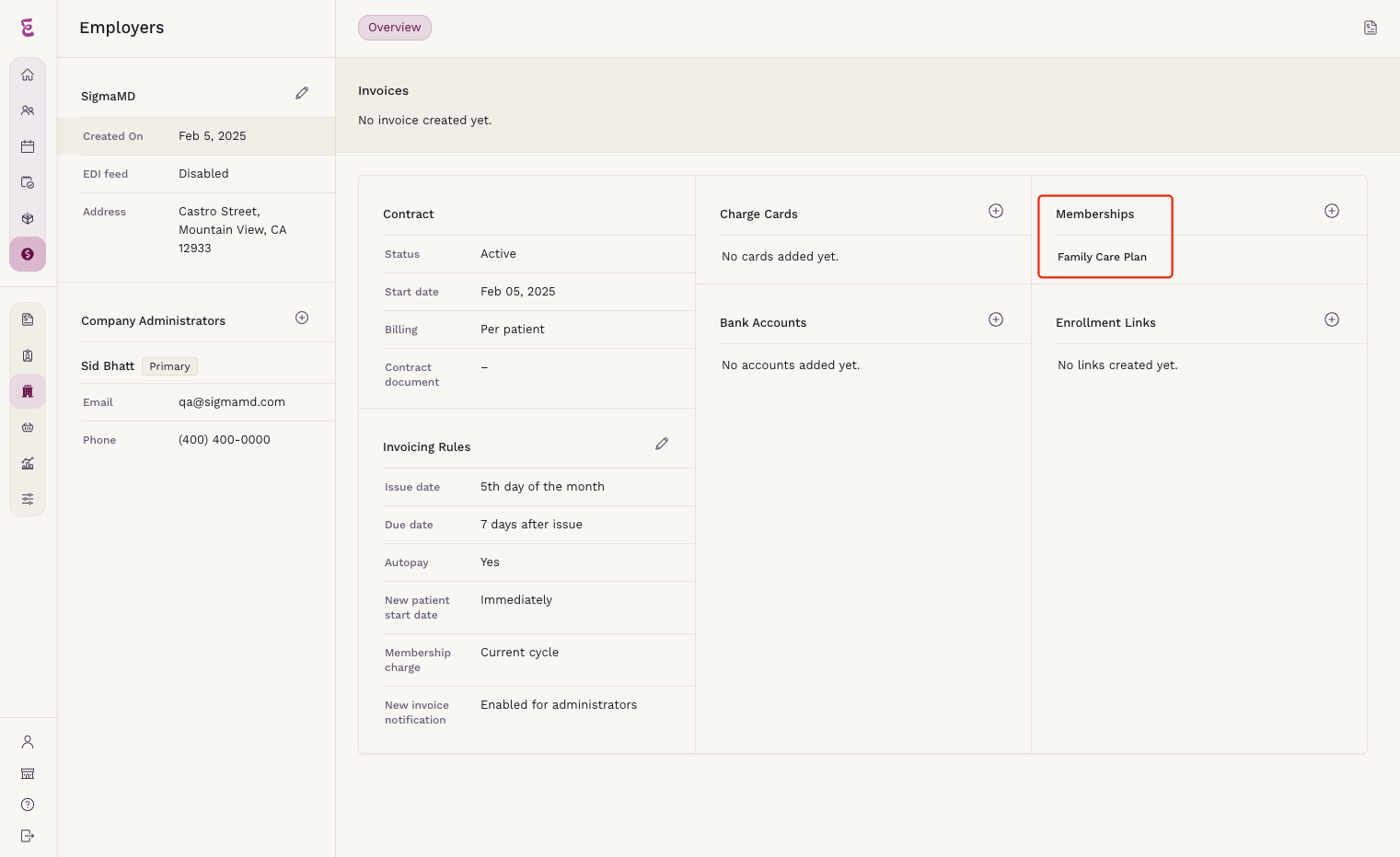Click the Company Administrators heading

(153, 321)
